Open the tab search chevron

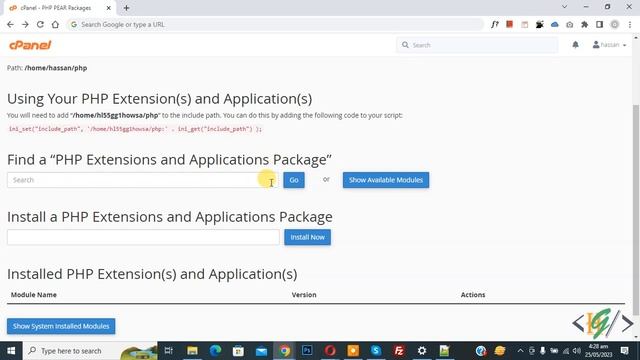coord(564,7)
